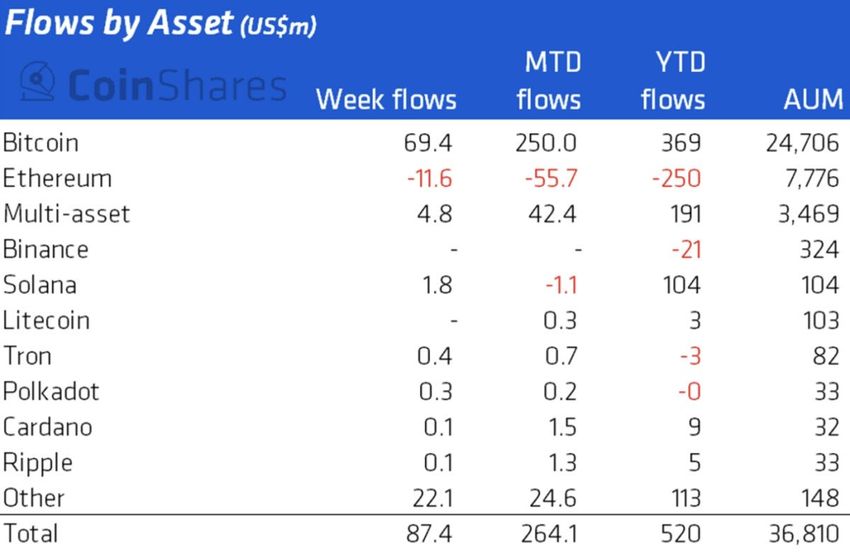This screenshot has width=850, height=557.
Task: Select the Cardano row label
Action: (47, 427)
